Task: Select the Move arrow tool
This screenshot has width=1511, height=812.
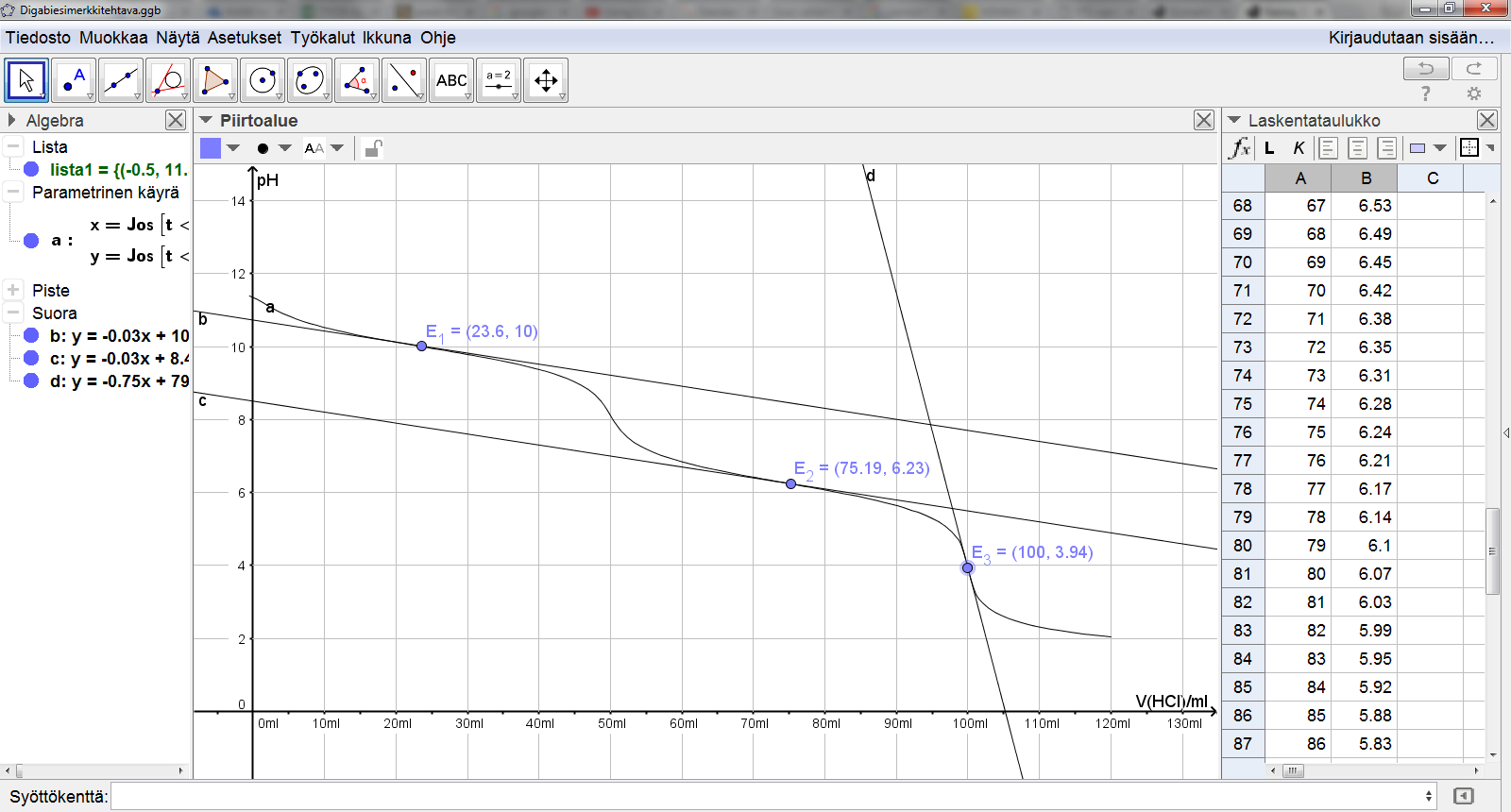Action: (x=26, y=80)
